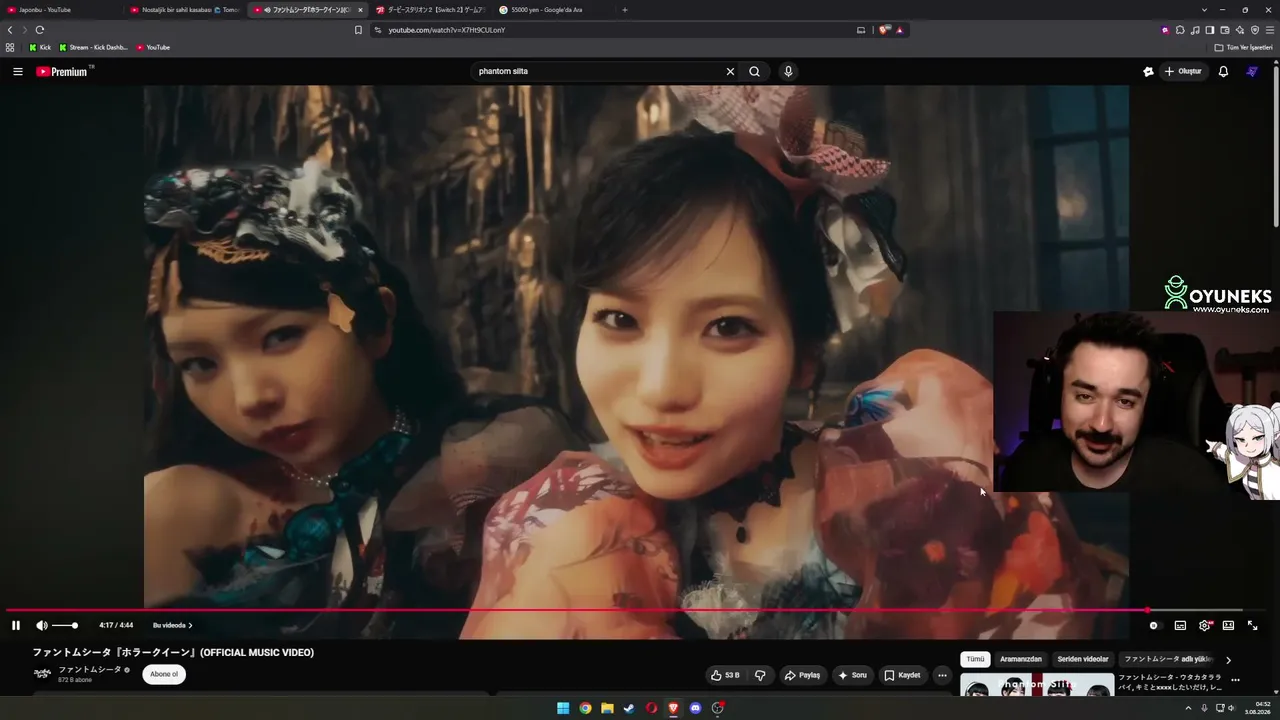Clear the search query with the X
Image resolution: width=1280 pixels, height=720 pixels.
coord(730,71)
